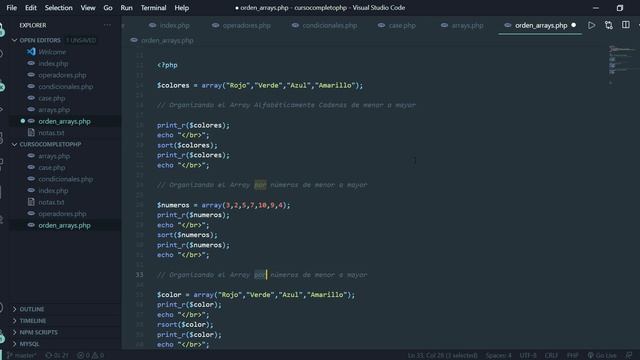The image size is (640, 360).
Task: Open condicionales.php in Open Editors list
Action: point(65,87)
